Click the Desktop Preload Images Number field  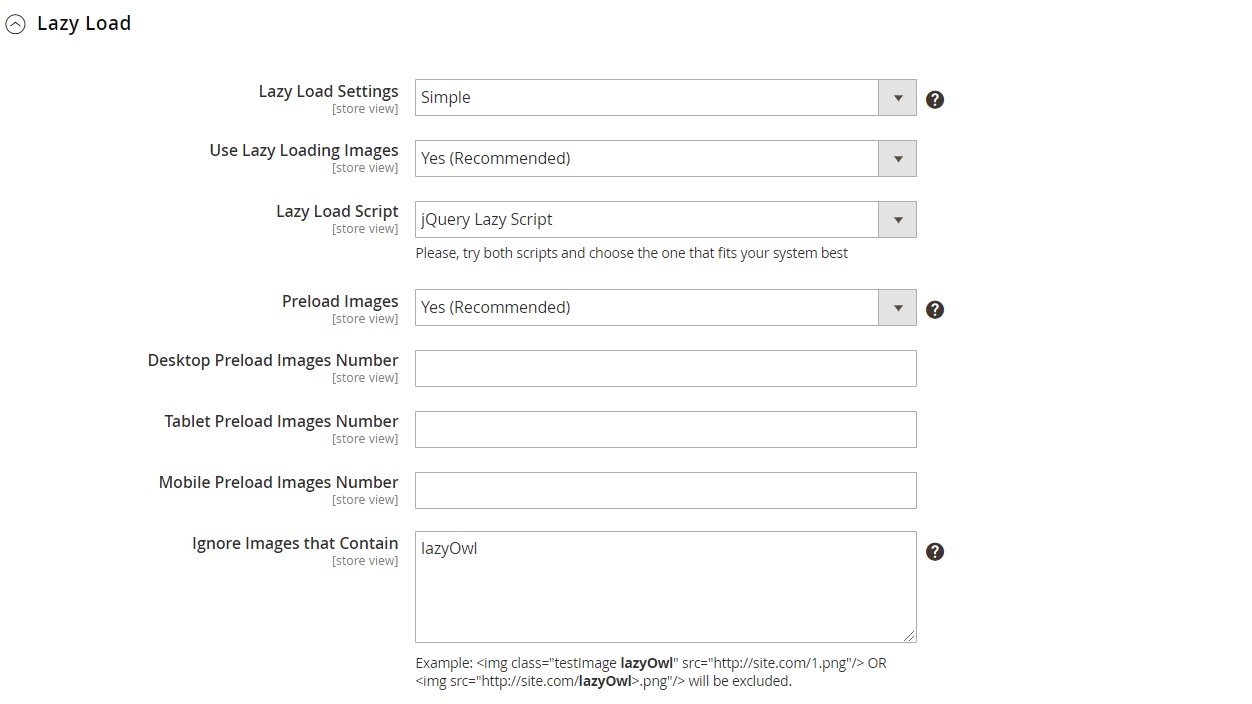(665, 368)
